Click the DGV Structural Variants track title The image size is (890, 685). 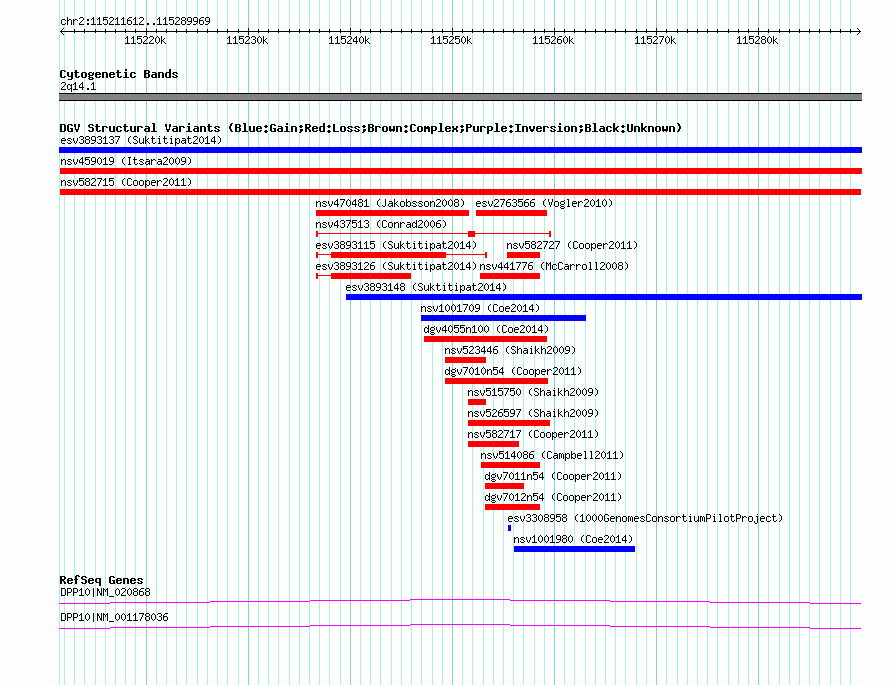(x=371, y=128)
